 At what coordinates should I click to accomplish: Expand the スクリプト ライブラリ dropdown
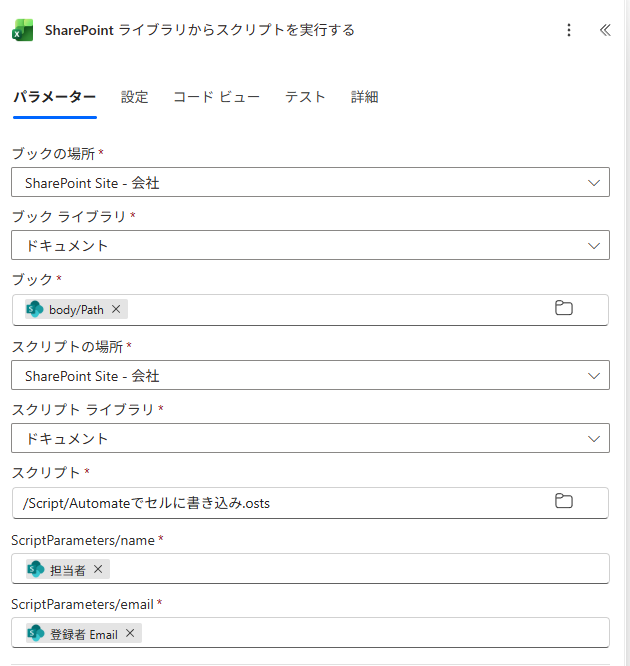[x=594, y=438]
